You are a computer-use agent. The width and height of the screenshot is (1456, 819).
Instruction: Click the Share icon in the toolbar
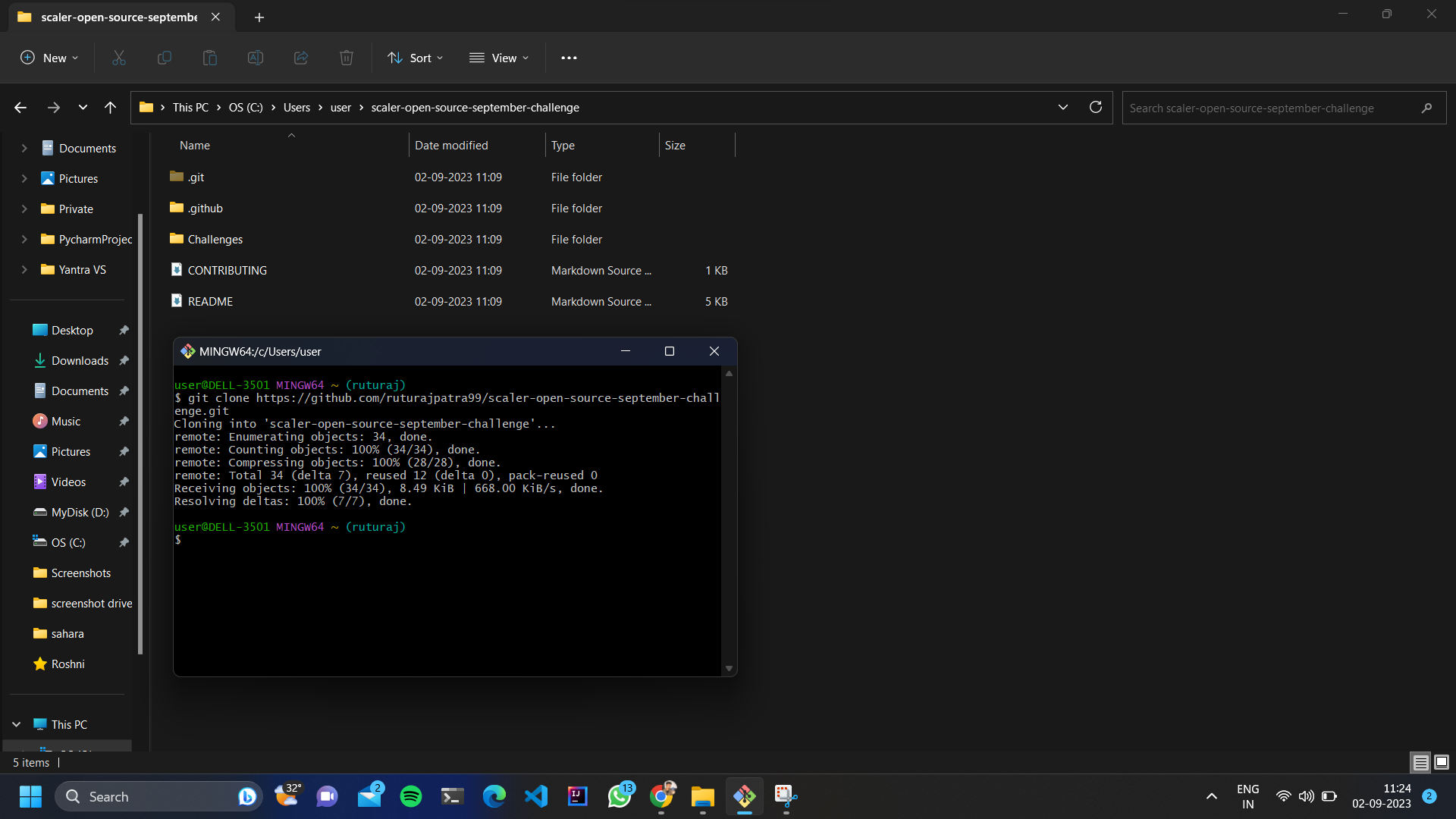(x=300, y=58)
